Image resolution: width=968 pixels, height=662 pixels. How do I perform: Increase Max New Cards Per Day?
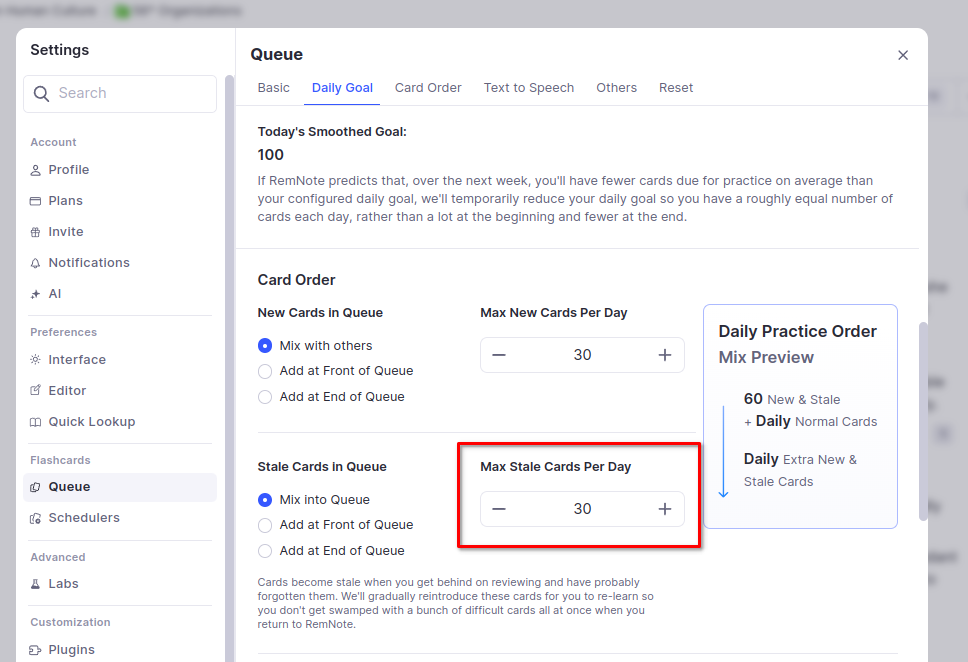pyautogui.click(x=665, y=355)
